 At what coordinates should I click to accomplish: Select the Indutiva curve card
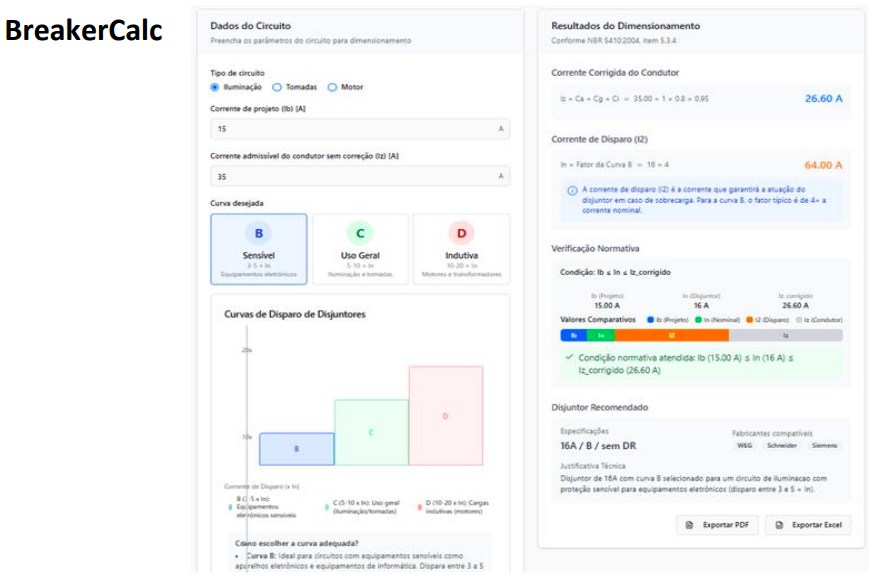(462, 249)
